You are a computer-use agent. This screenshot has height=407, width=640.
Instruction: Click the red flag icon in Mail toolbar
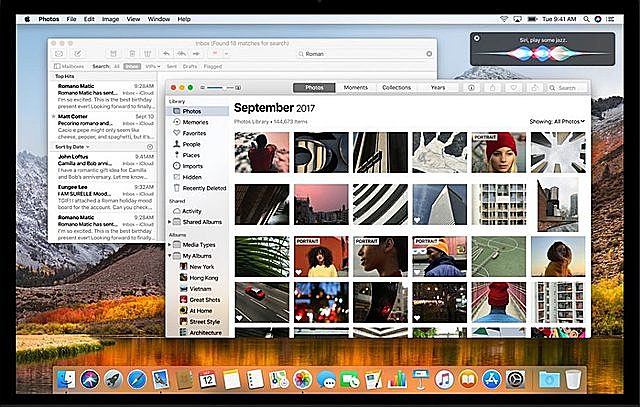click(x=215, y=53)
